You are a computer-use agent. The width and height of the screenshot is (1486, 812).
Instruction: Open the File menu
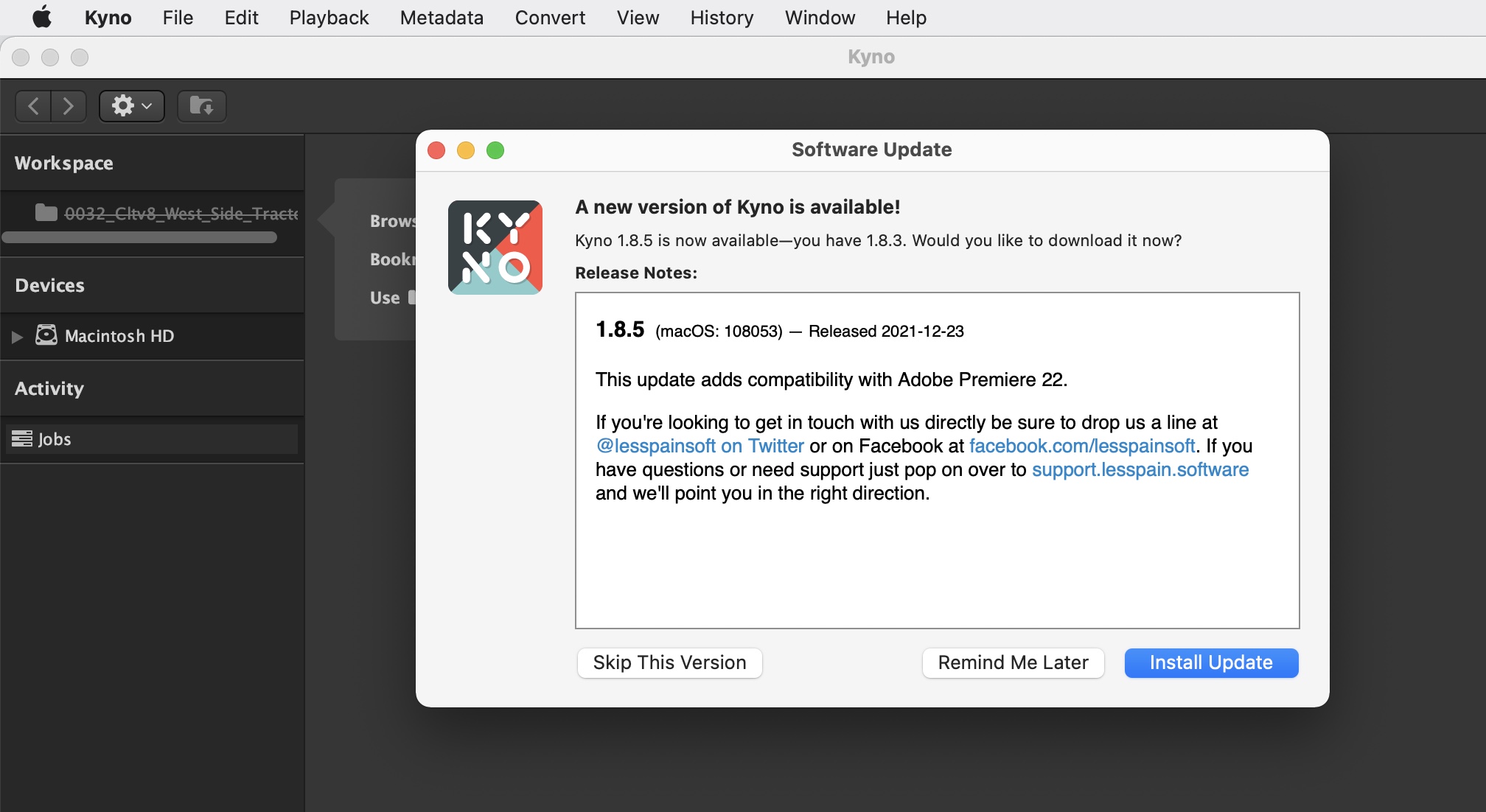(x=179, y=17)
